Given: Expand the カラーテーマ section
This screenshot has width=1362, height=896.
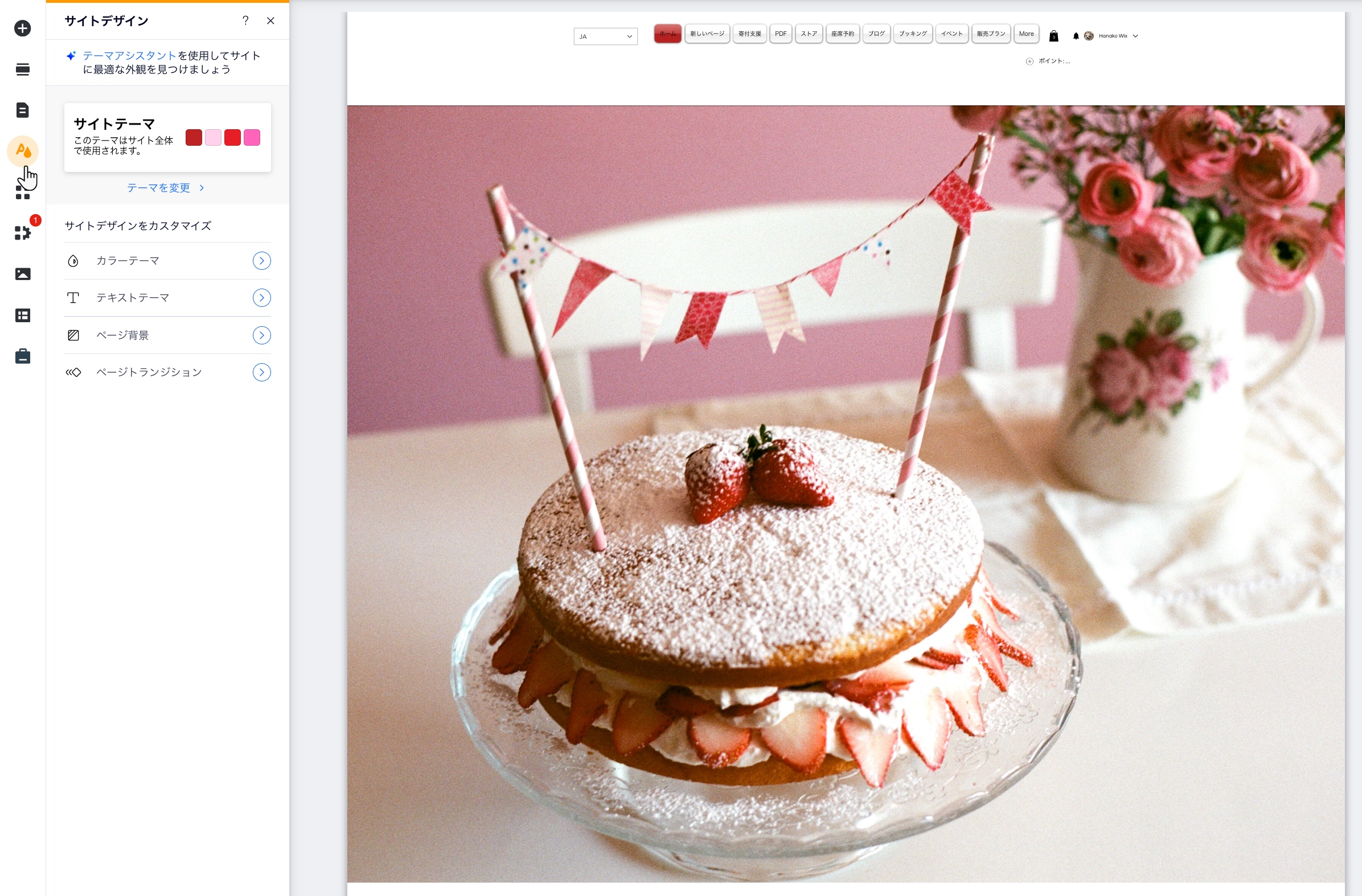Looking at the screenshot, I should (260, 261).
